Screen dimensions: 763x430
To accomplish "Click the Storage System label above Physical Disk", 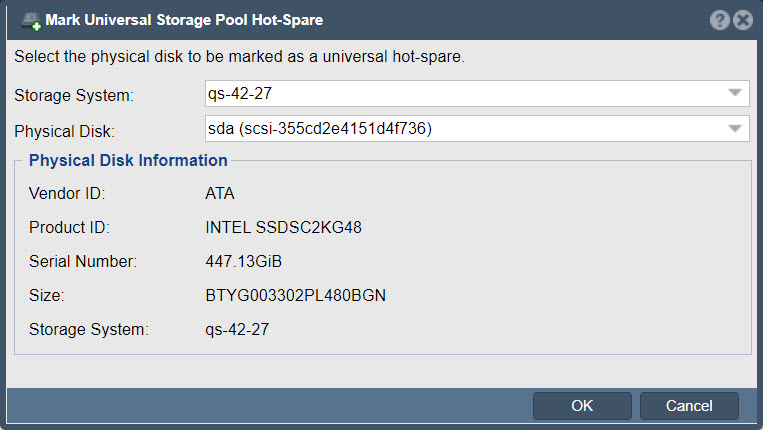I will (x=74, y=95).
